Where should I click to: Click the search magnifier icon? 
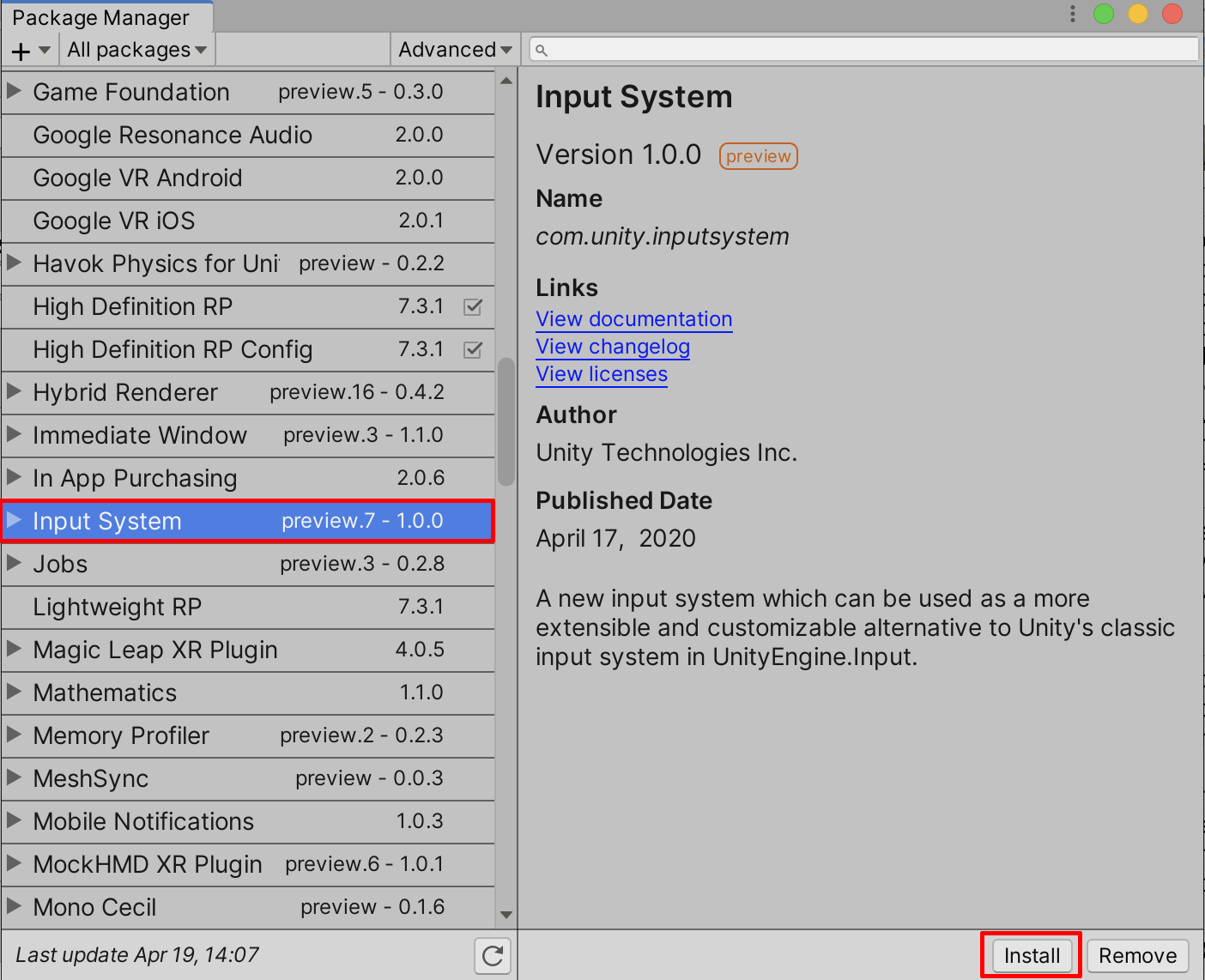click(542, 50)
